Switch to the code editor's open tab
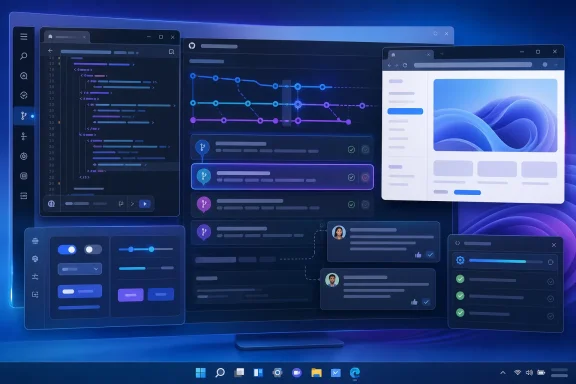Image resolution: width=576 pixels, height=384 pixels. pos(66,37)
